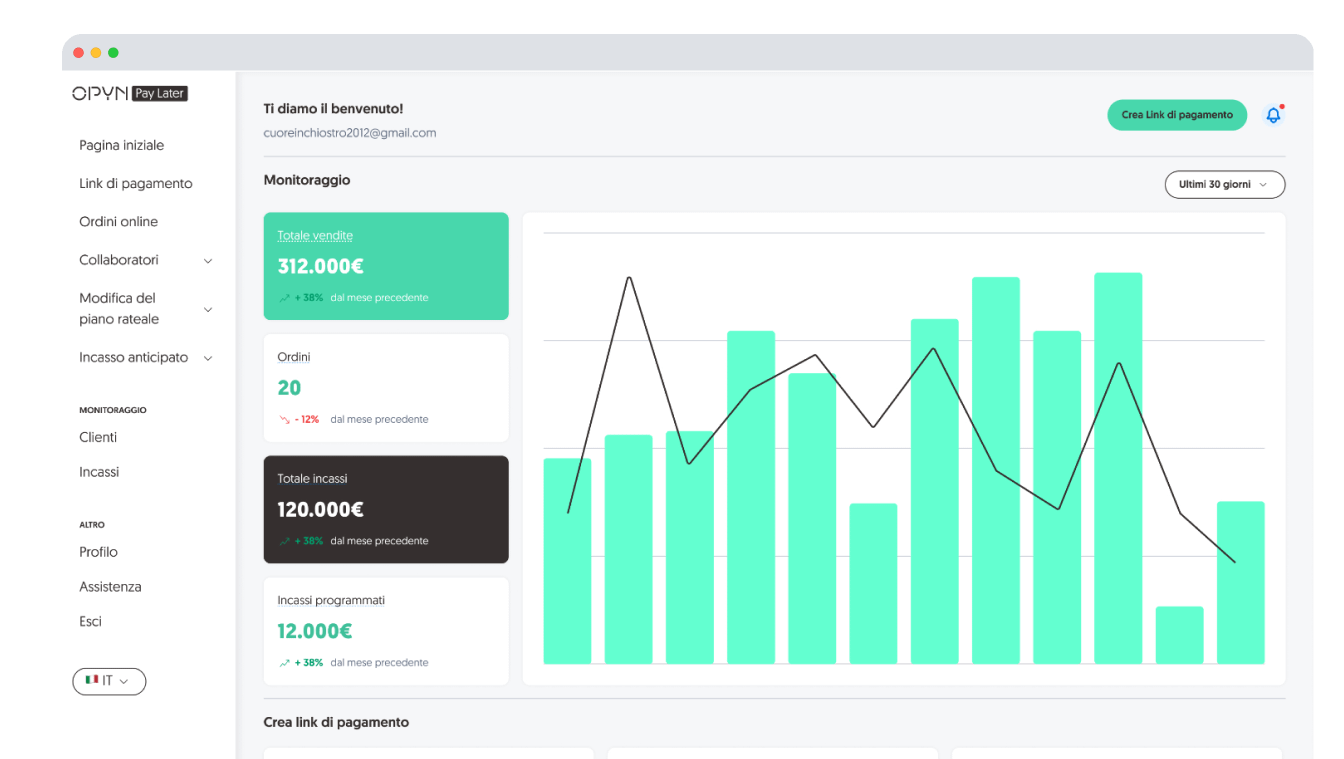Image resolution: width=1344 pixels, height=759 pixels.
Task: Open the Assistenza page
Action: [x=110, y=587]
